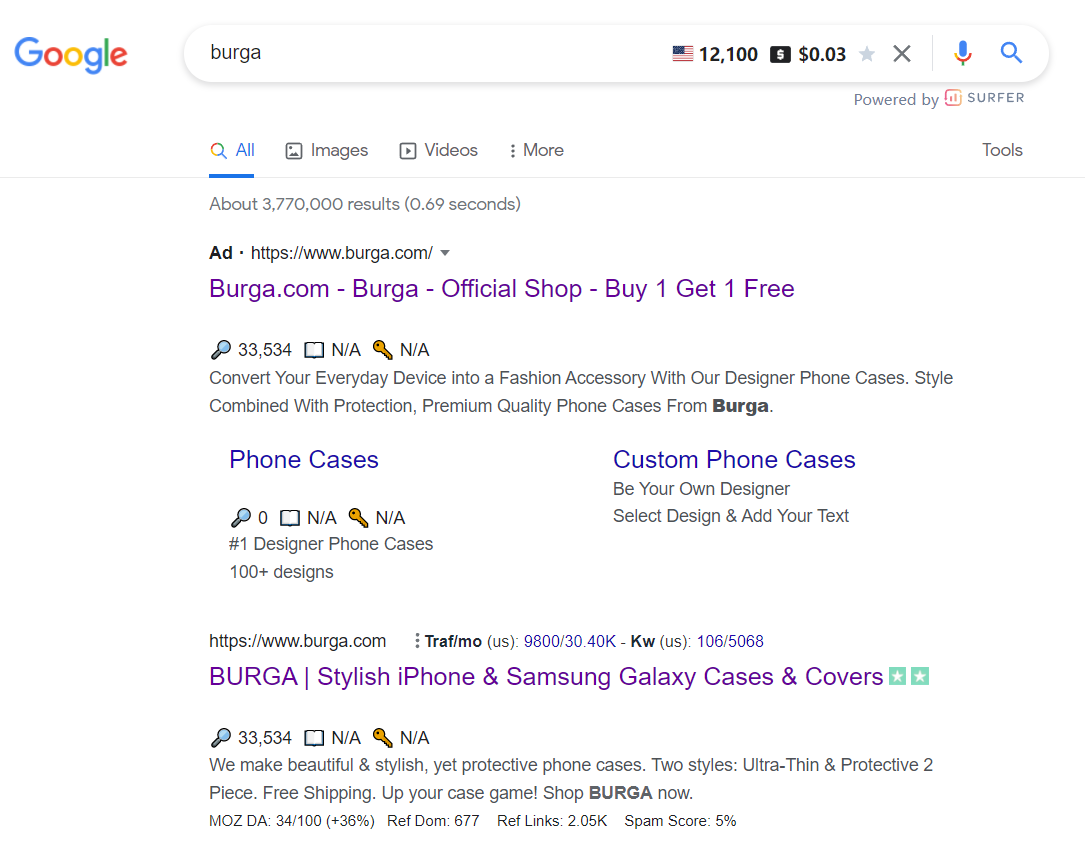Open the Burga.com Official Shop ad link
The width and height of the screenshot is (1085, 852).
pyautogui.click(x=501, y=289)
